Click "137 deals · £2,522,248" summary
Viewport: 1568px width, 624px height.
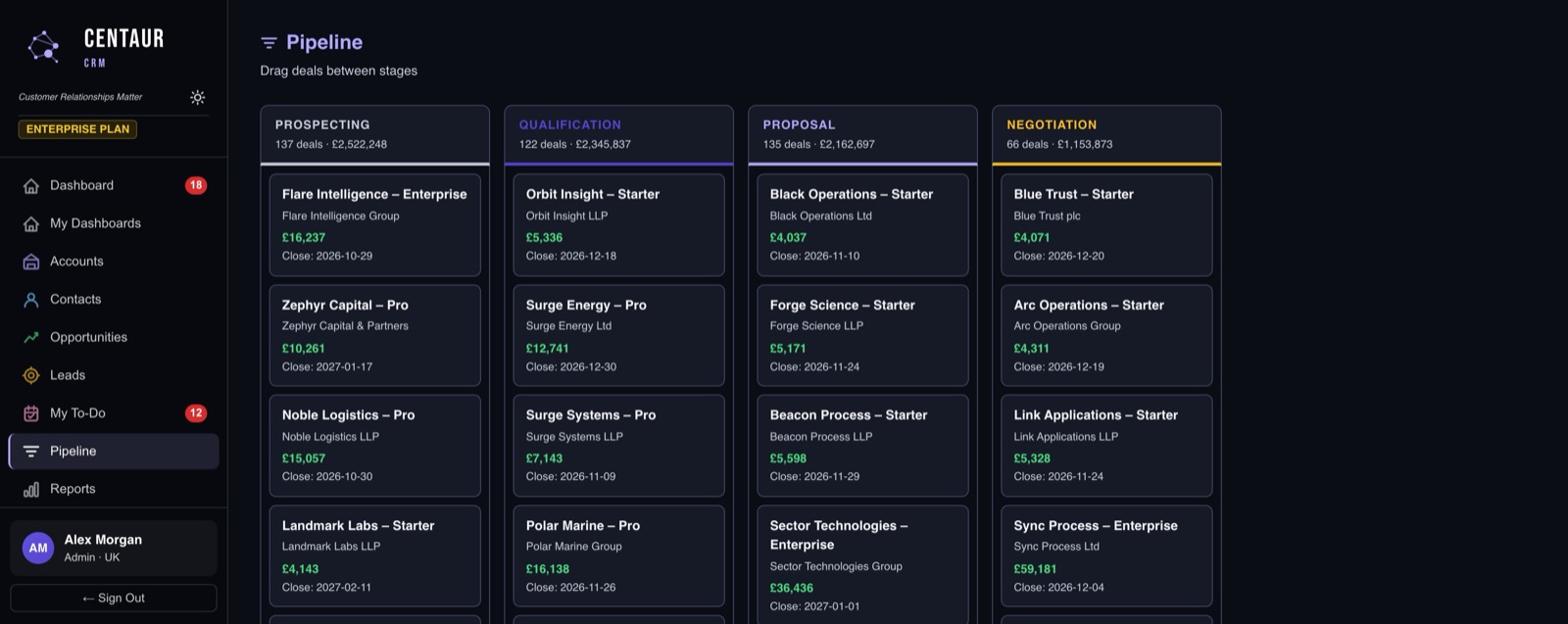pyautogui.click(x=331, y=144)
